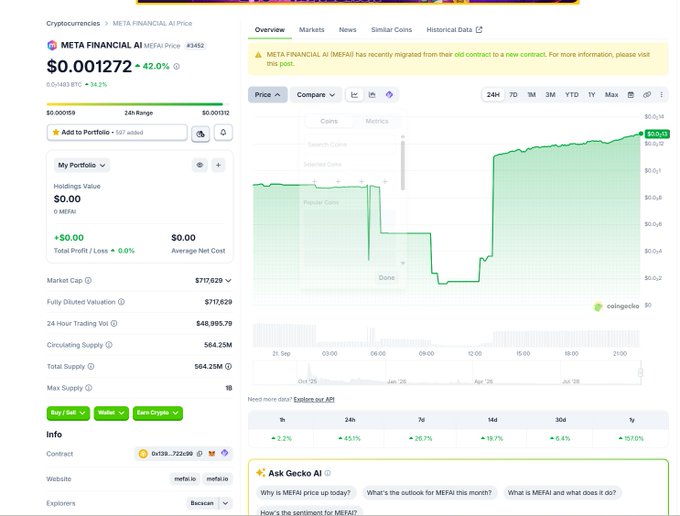Show Market Cap info tooltip
This screenshot has height=516, width=680.
[x=88, y=281]
